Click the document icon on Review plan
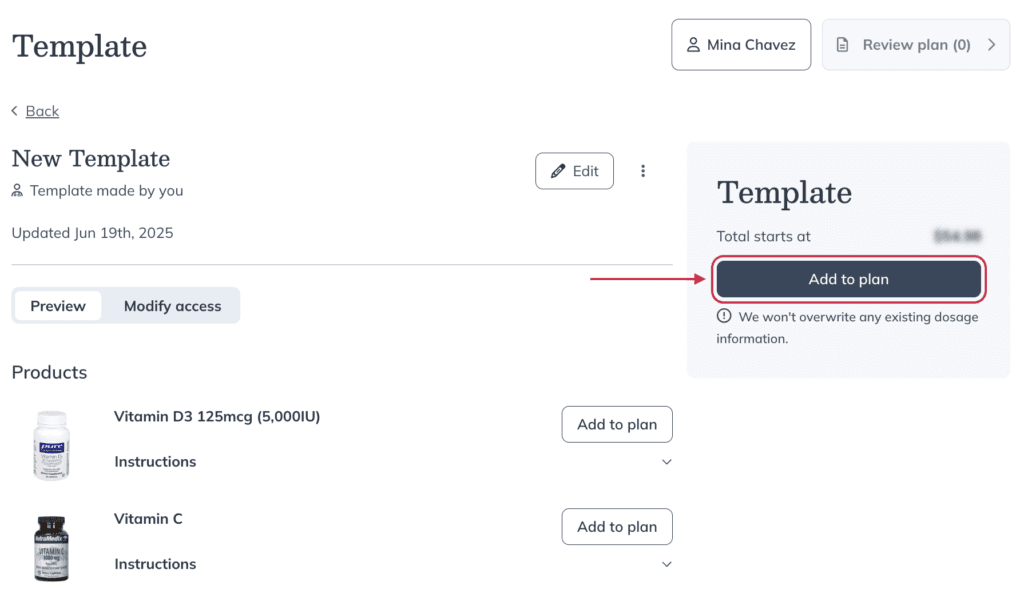This screenshot has width=1024, height=613. pos(842,44)
